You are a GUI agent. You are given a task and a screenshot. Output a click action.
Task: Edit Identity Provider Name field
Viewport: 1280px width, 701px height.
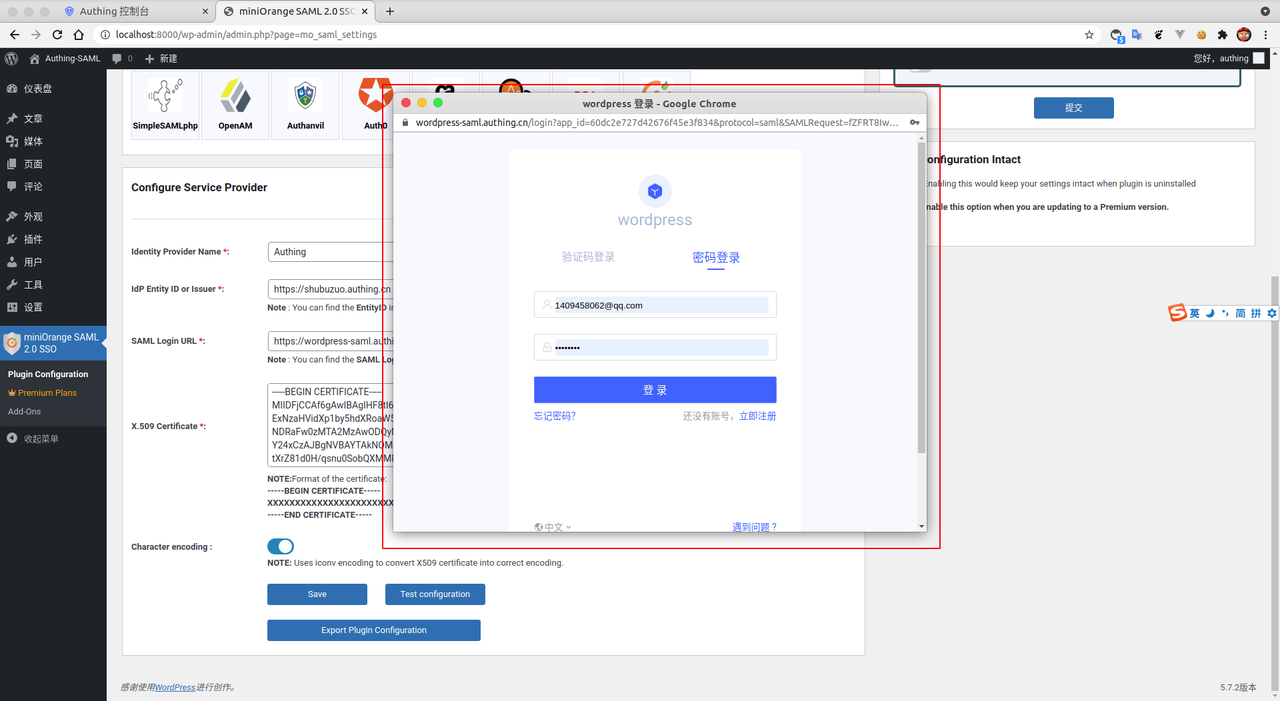[x=330, y=252]
